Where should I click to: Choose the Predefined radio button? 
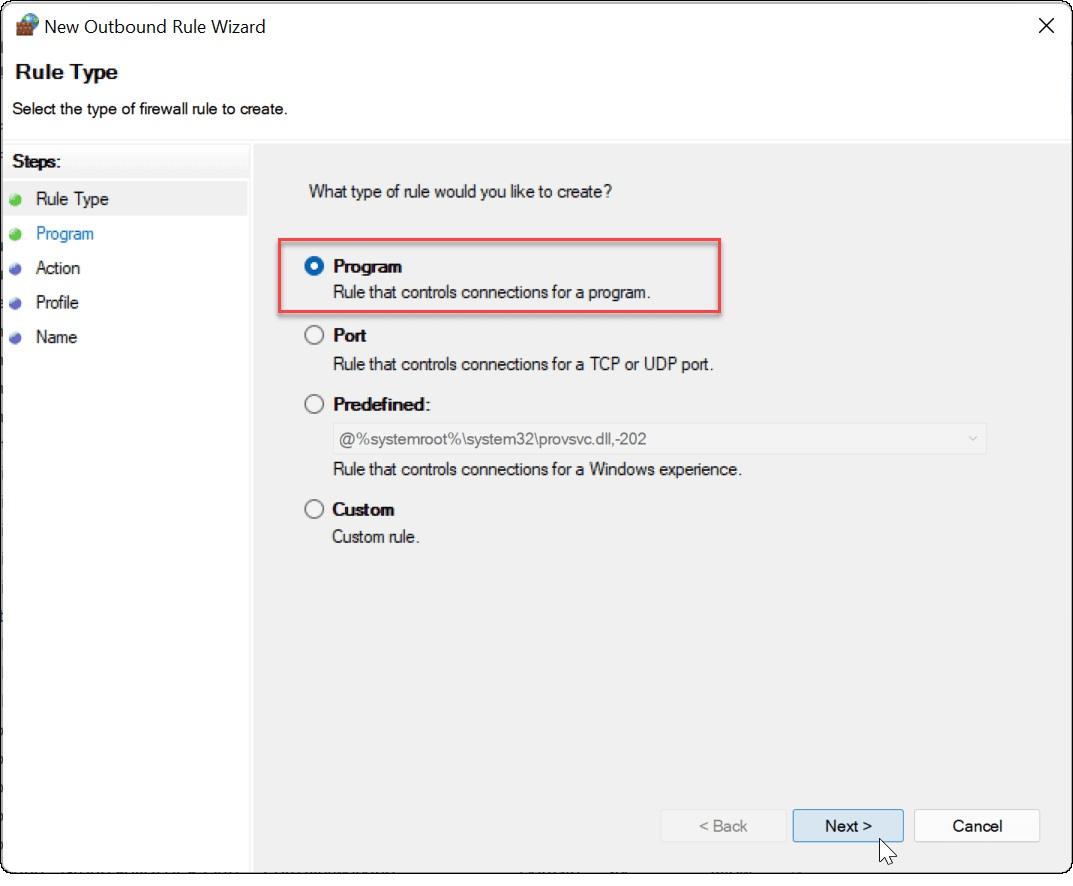[x=315, y=405]
